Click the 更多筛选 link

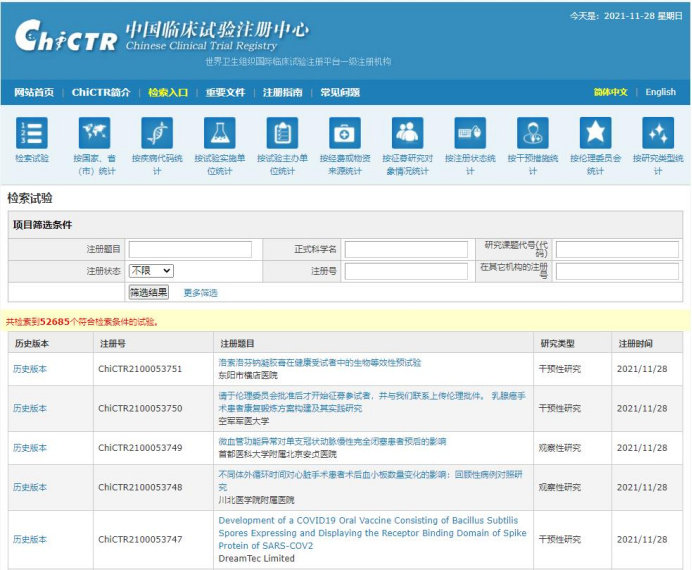(200, 293)
